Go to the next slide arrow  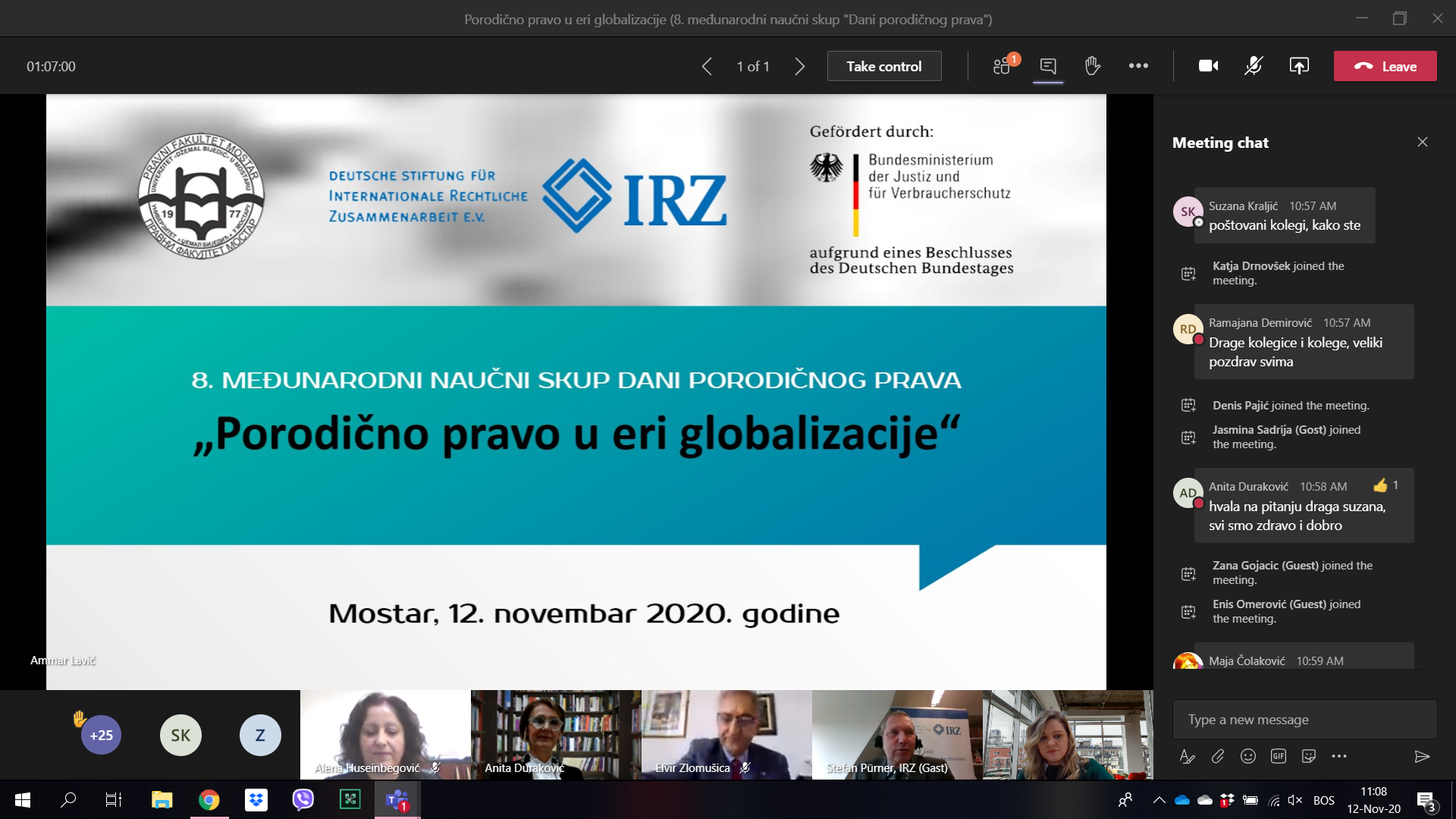click(x=799, y=66)
